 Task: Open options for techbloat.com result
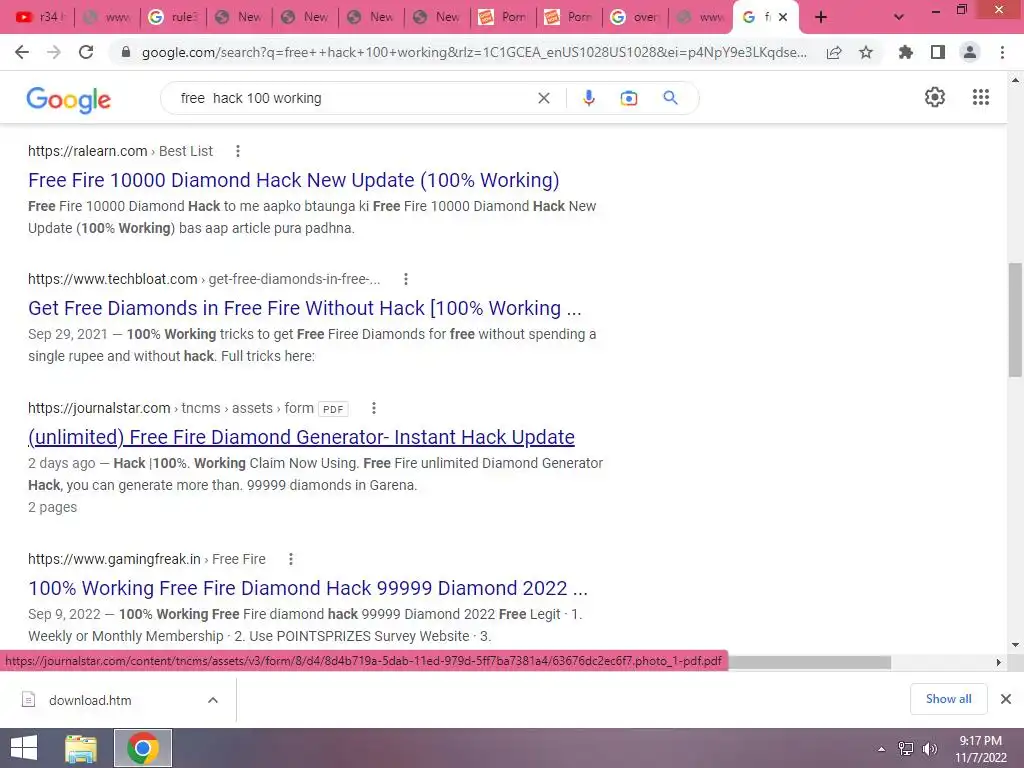pos(406,279)
